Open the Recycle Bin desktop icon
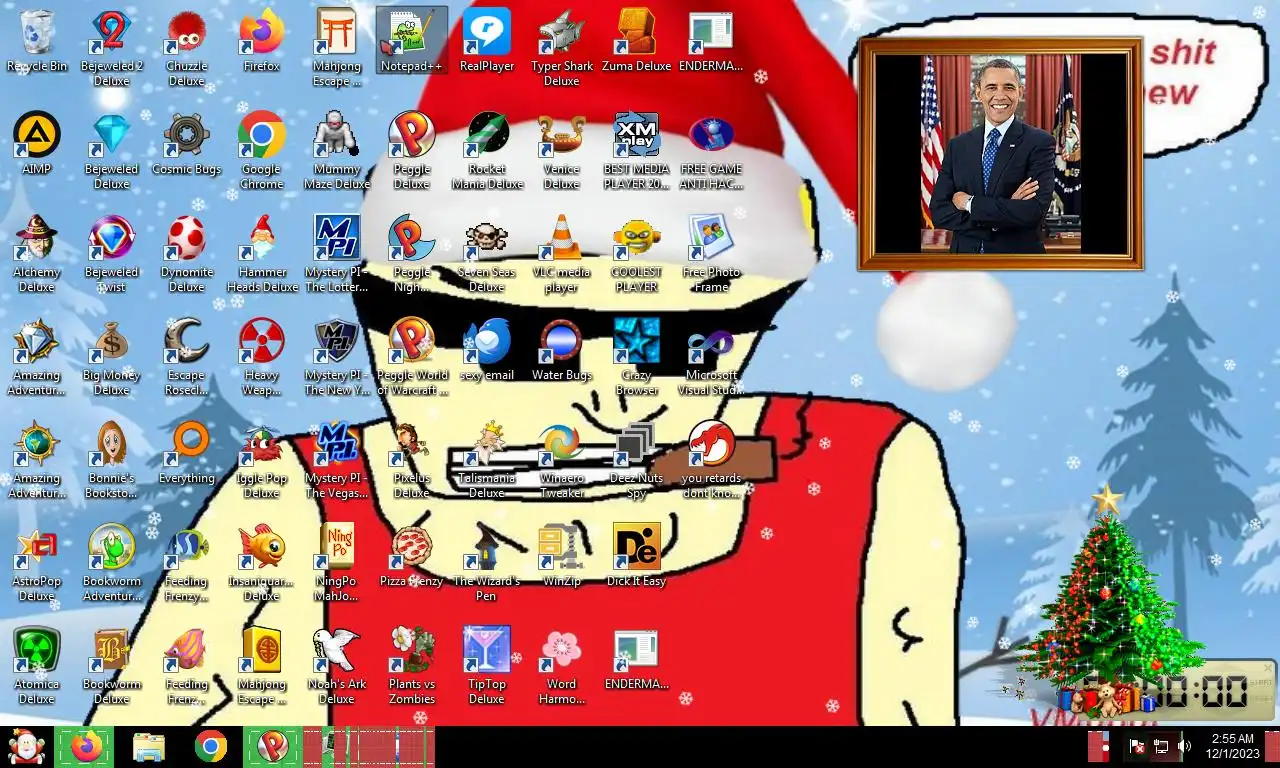The image size is (1280, 768). (37, 42)
